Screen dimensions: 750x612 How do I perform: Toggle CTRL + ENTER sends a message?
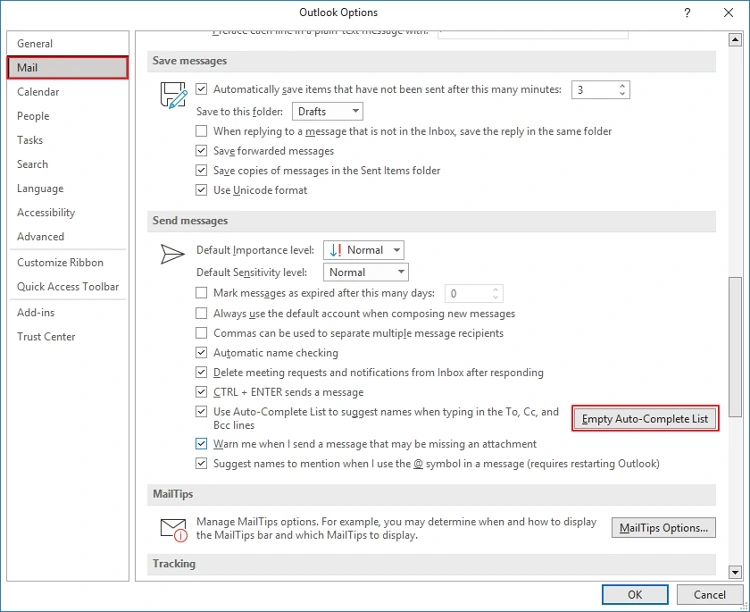[202, 392]
